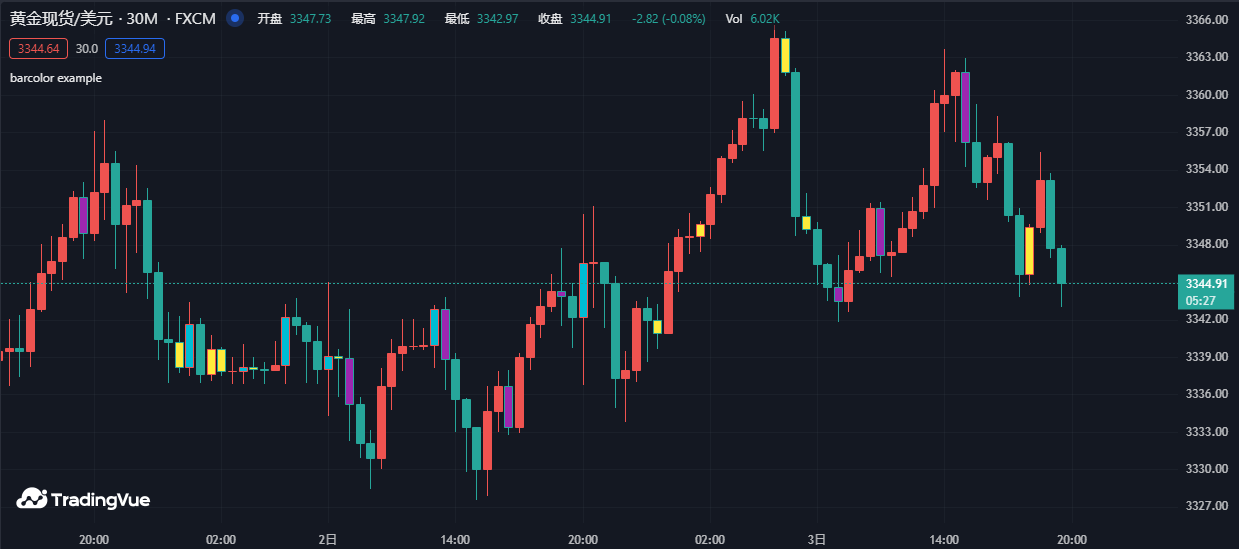
Task: Click the 14:00 time label after 3日
Action: coord(944,539)
